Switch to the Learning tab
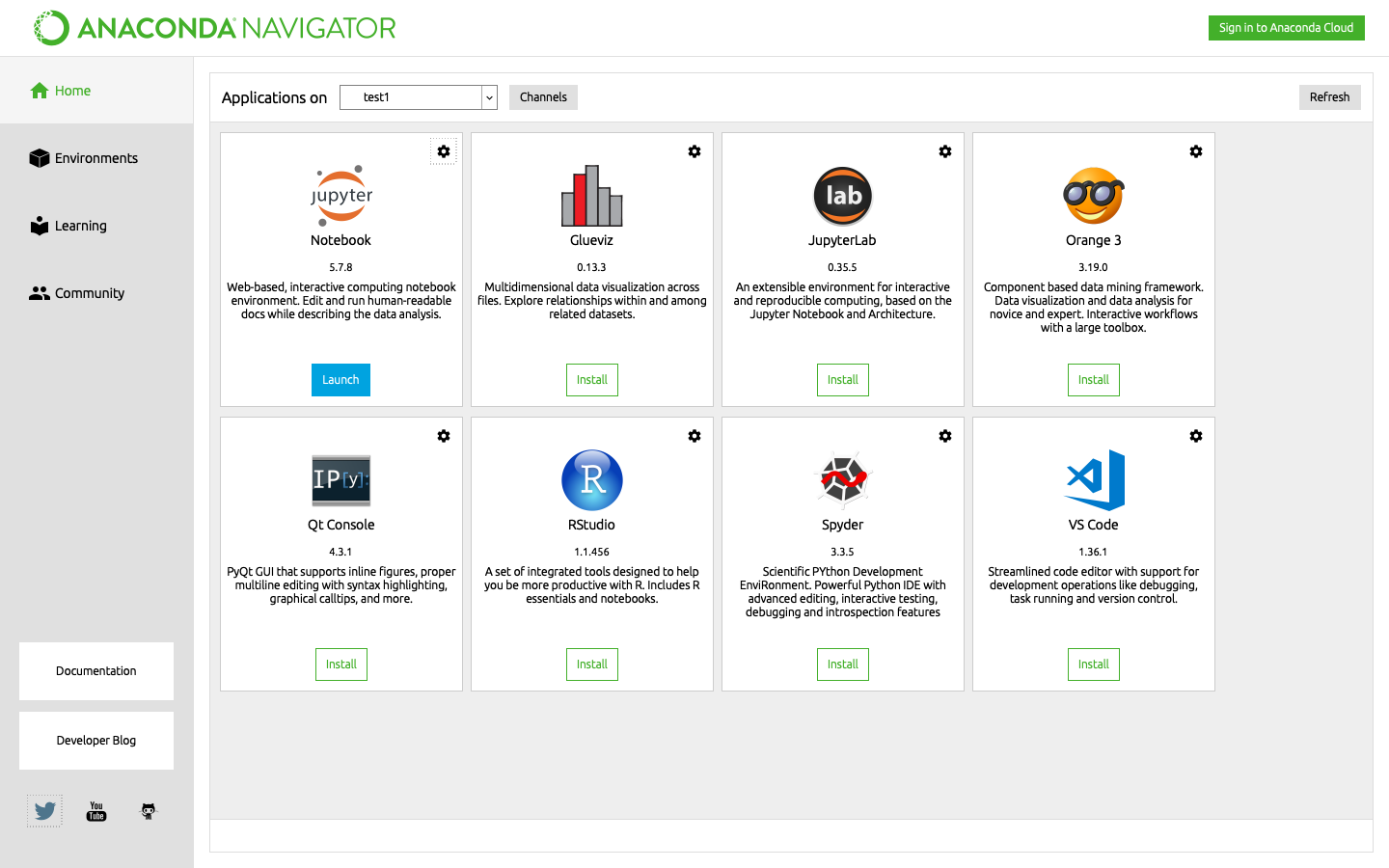The image size is (1389, 868). click(x=96, y=226)
